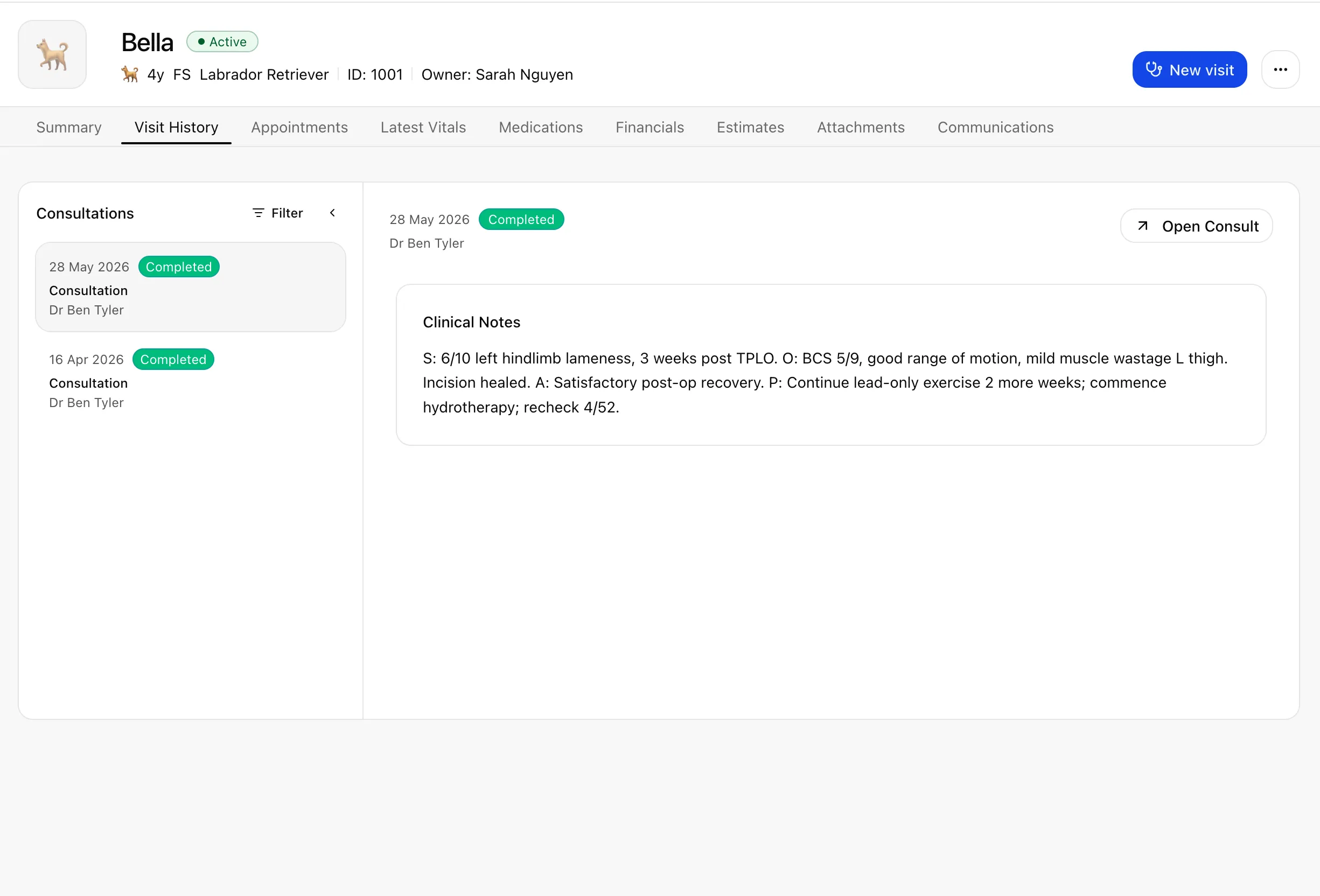View the Financials tab

click(650, 127)
